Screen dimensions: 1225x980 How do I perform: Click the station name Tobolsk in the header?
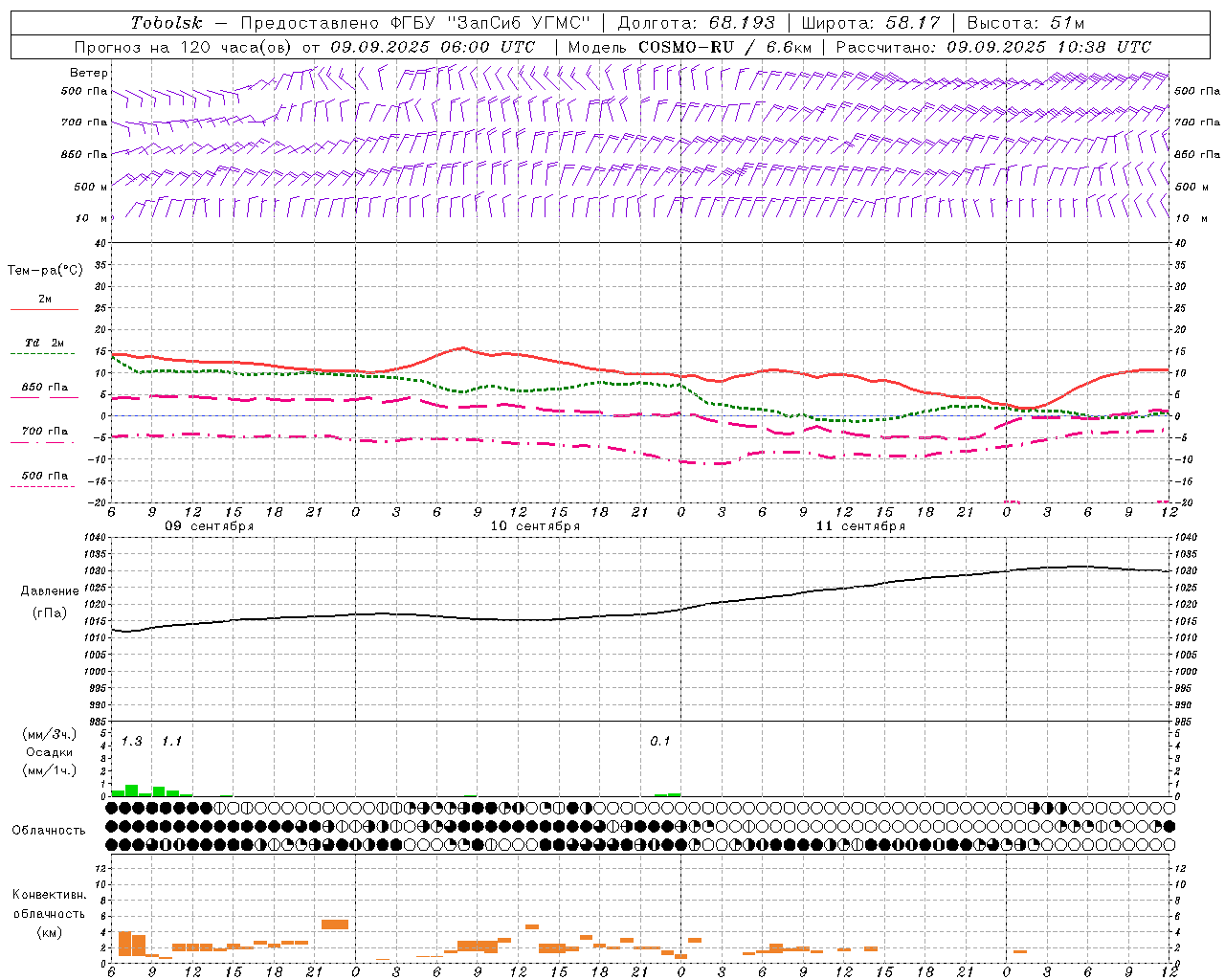tap(167, 23)
